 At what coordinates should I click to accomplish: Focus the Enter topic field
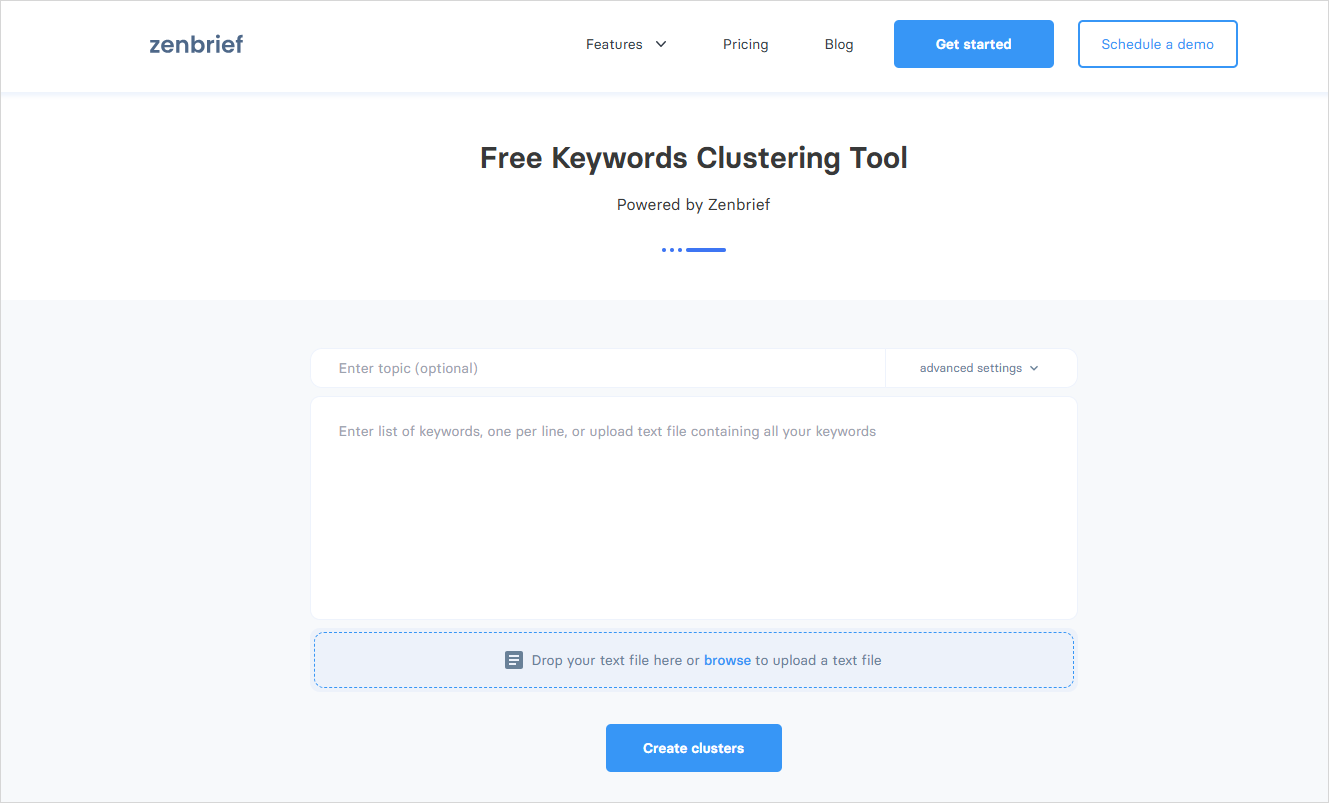598,368
